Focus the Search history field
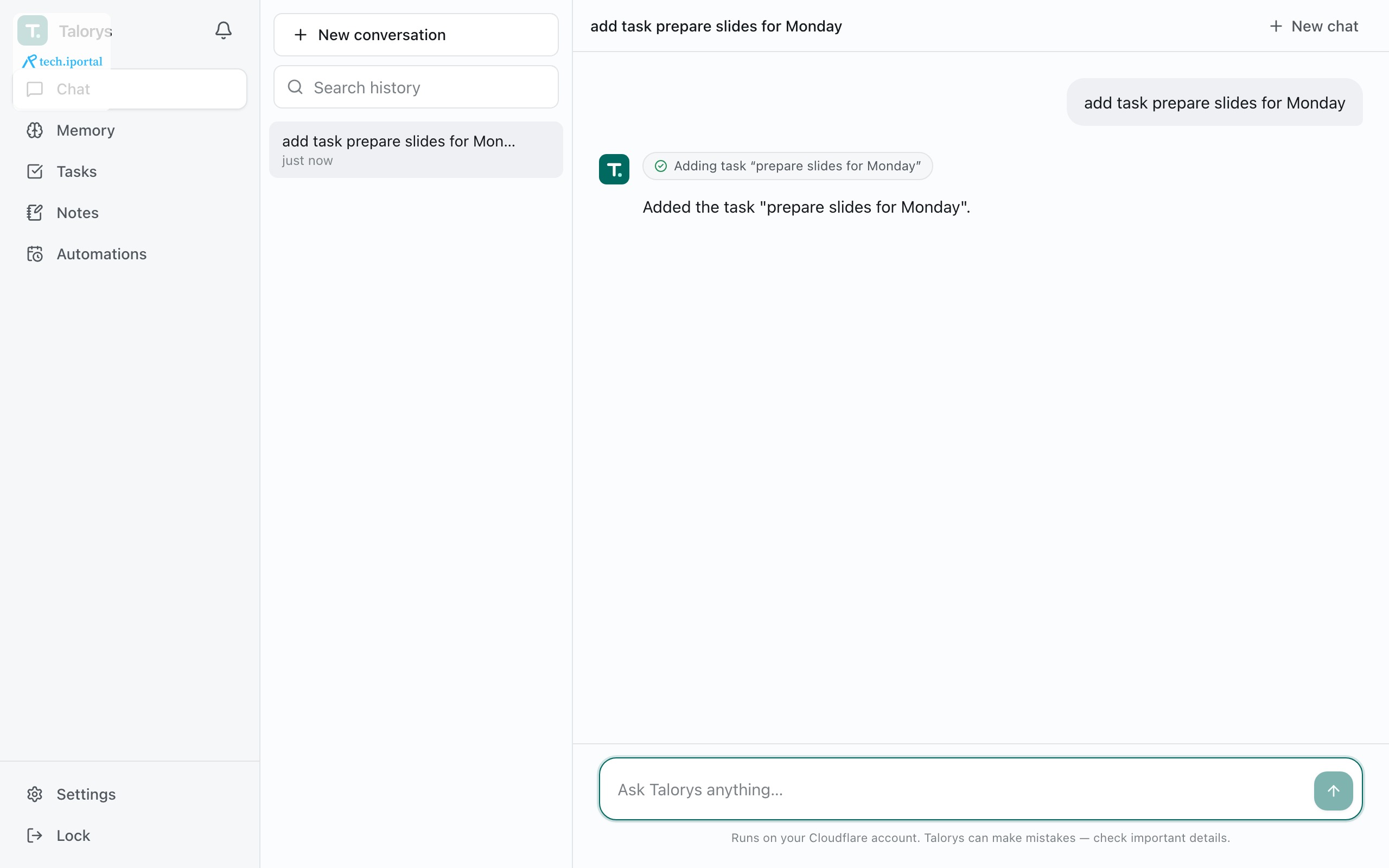The image size is (1389, 868). [416, 87]
